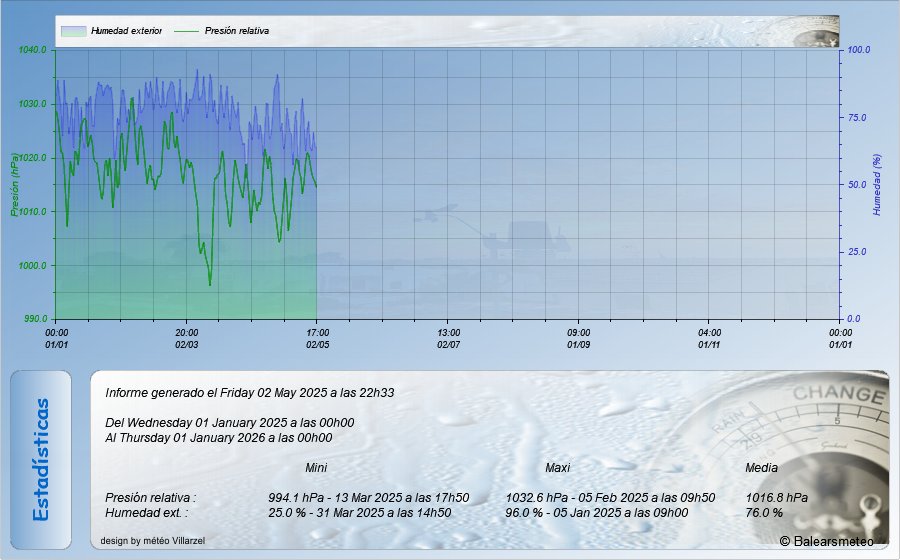Click the 0.0 humidity axis value

[x=854, y=319]
